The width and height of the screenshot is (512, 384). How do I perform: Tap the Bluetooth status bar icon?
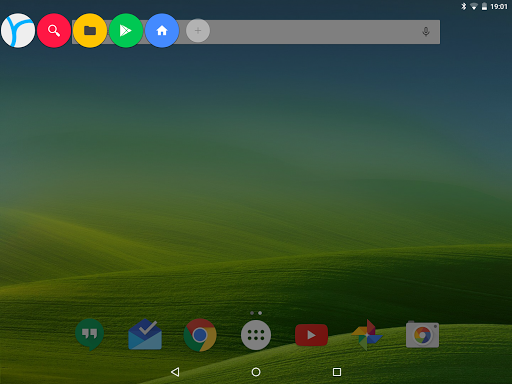(463, 6)
